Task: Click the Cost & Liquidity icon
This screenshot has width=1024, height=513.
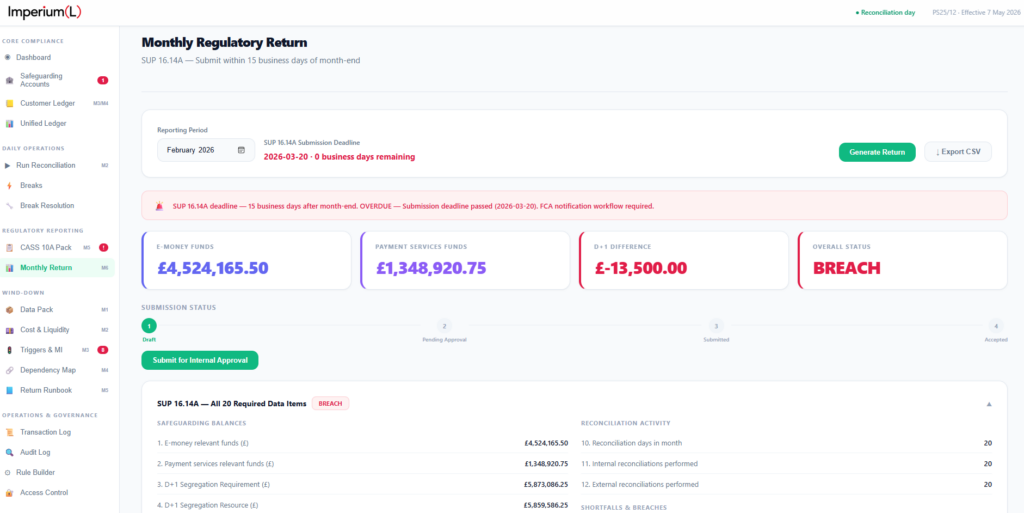Action: [x=9, y=330]
